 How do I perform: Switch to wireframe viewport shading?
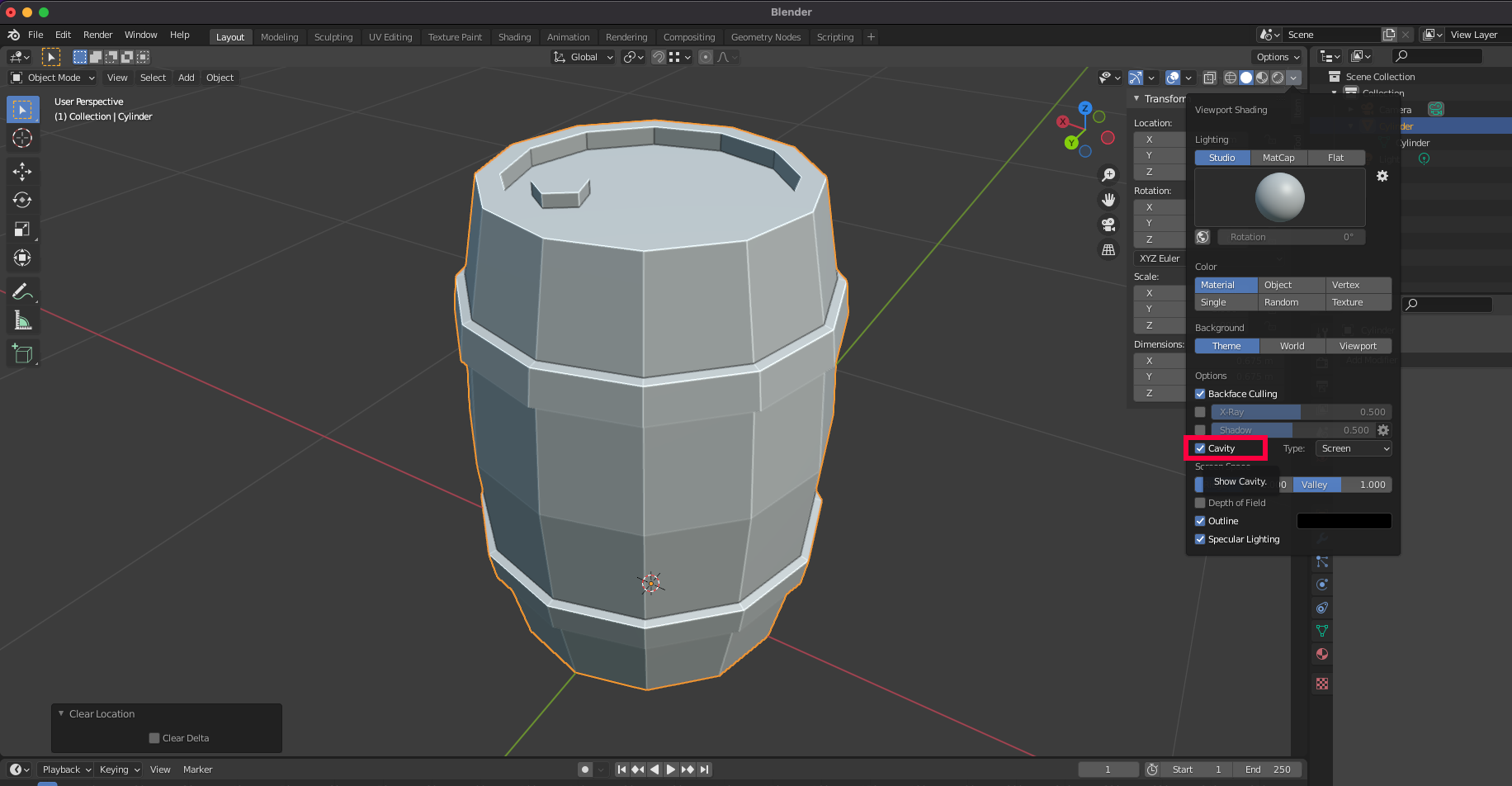[1230, 78]
